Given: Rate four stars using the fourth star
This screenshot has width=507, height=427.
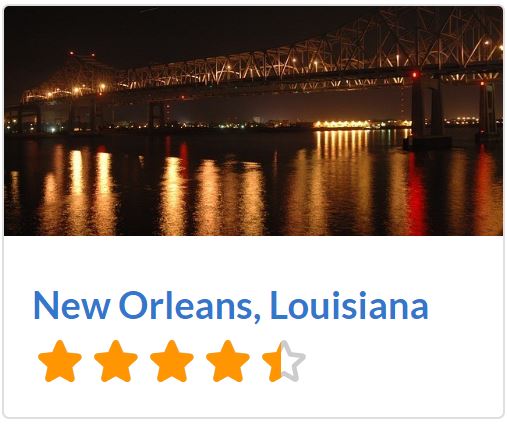Looking at the screenshot, I should [228, 361].
